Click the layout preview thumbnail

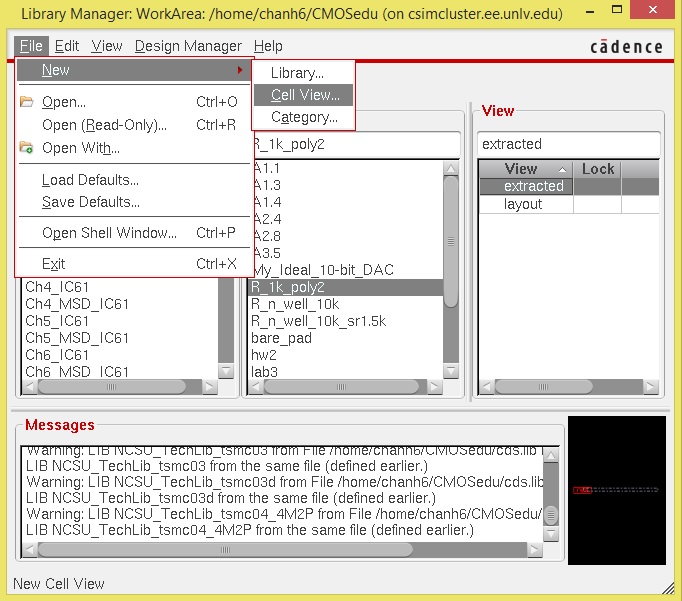616,491
